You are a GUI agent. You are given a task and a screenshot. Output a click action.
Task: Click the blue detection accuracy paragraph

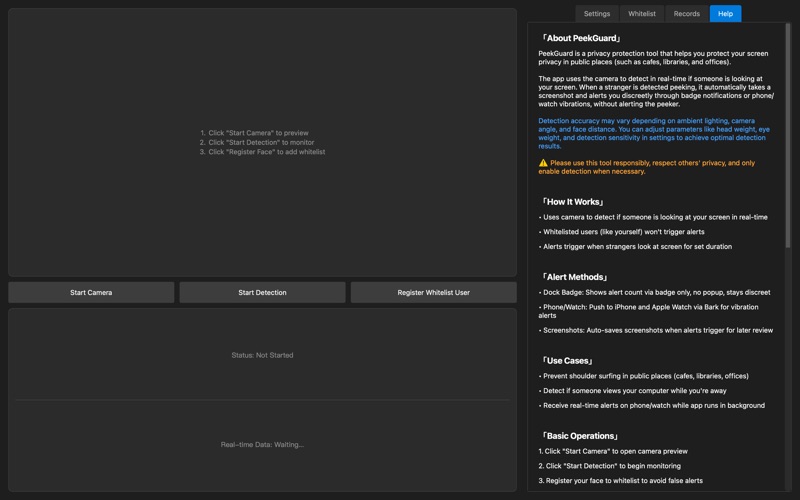click(x=654, y=133)
